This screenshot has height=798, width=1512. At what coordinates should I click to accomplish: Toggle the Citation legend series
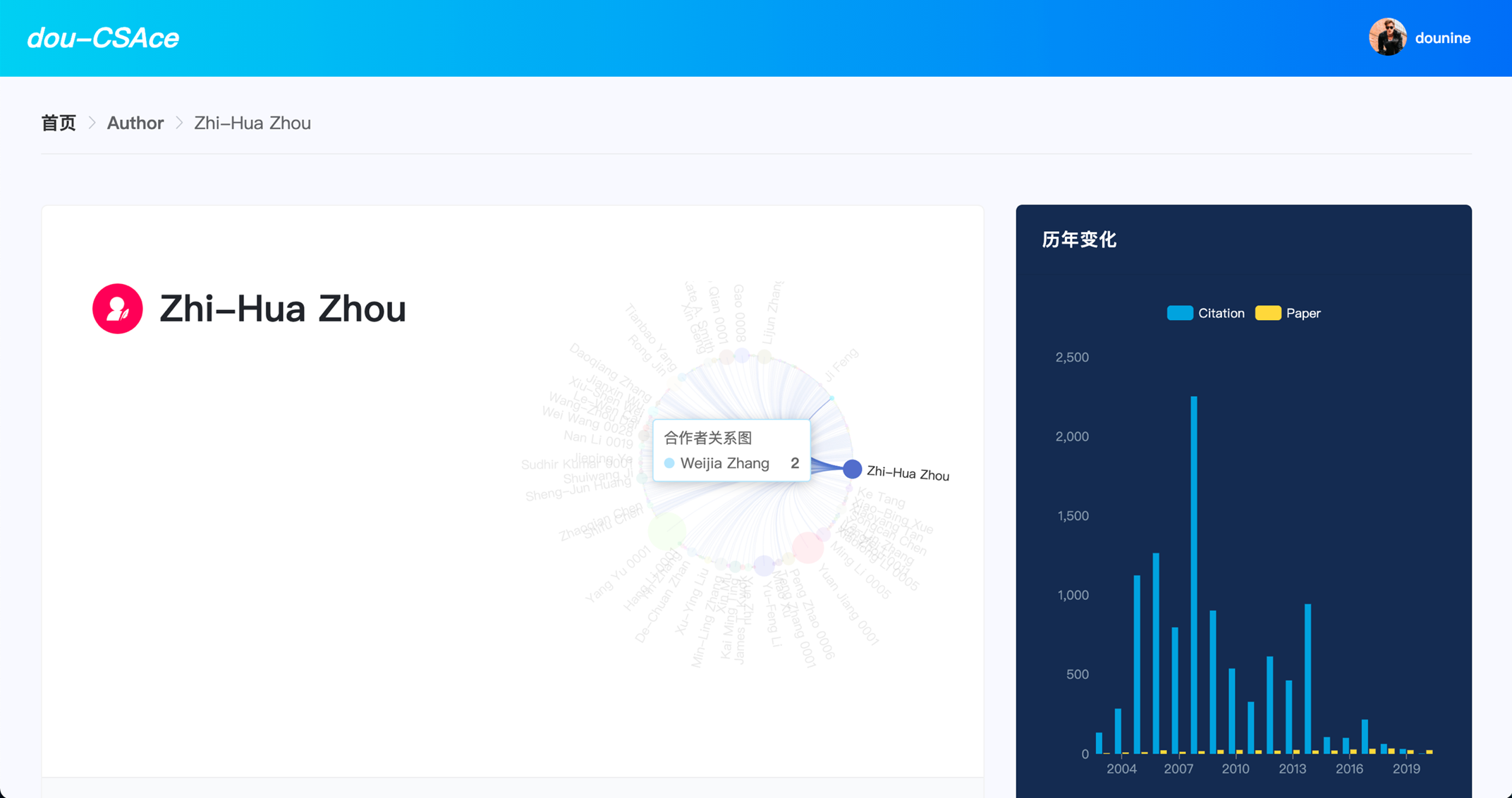point(1221,313)
